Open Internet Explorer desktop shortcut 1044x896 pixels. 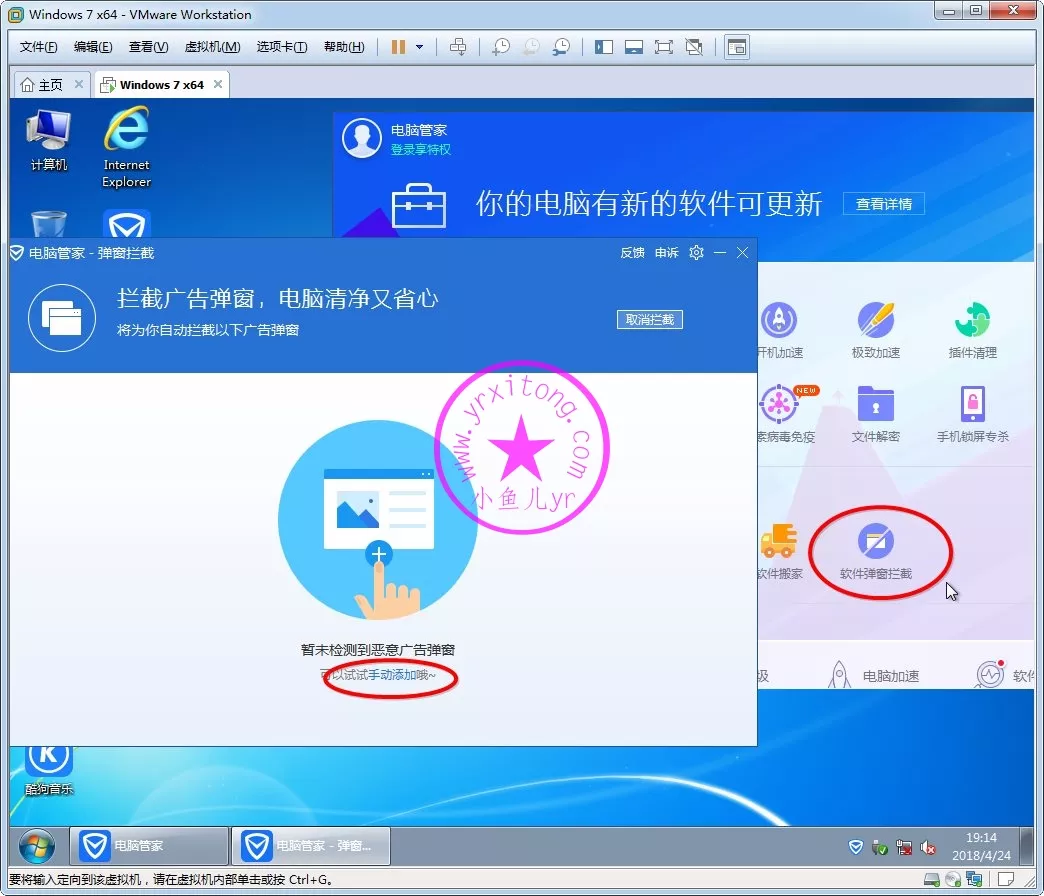pyautogui.click(x=126, y=148)
